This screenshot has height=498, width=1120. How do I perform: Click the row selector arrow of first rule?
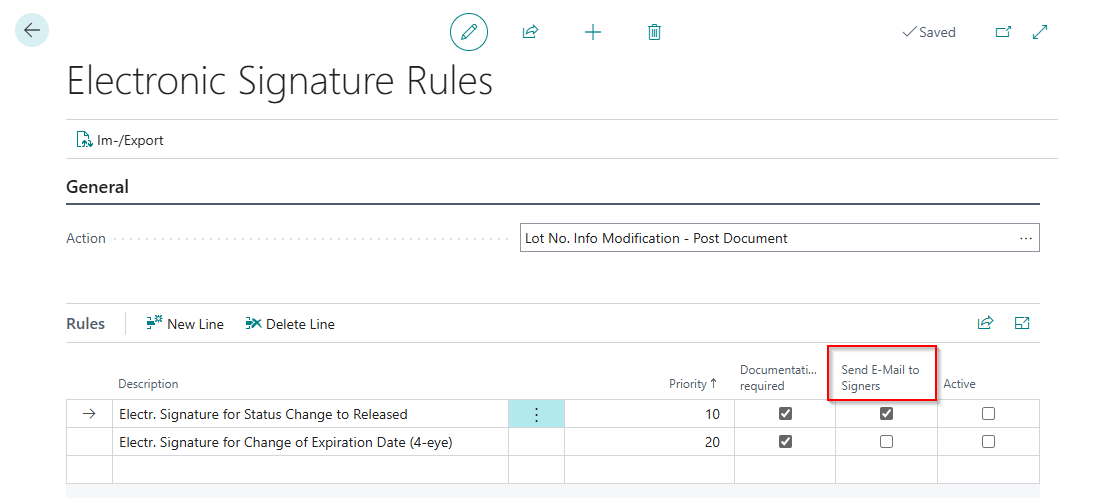tap(89, 414)
